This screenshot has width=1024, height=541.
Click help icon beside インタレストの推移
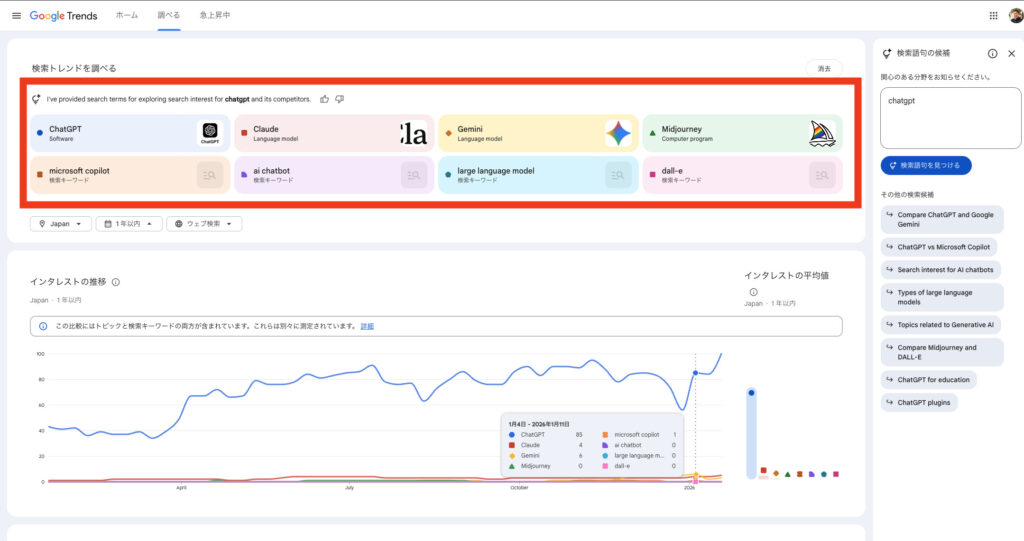tap(116, 282)
